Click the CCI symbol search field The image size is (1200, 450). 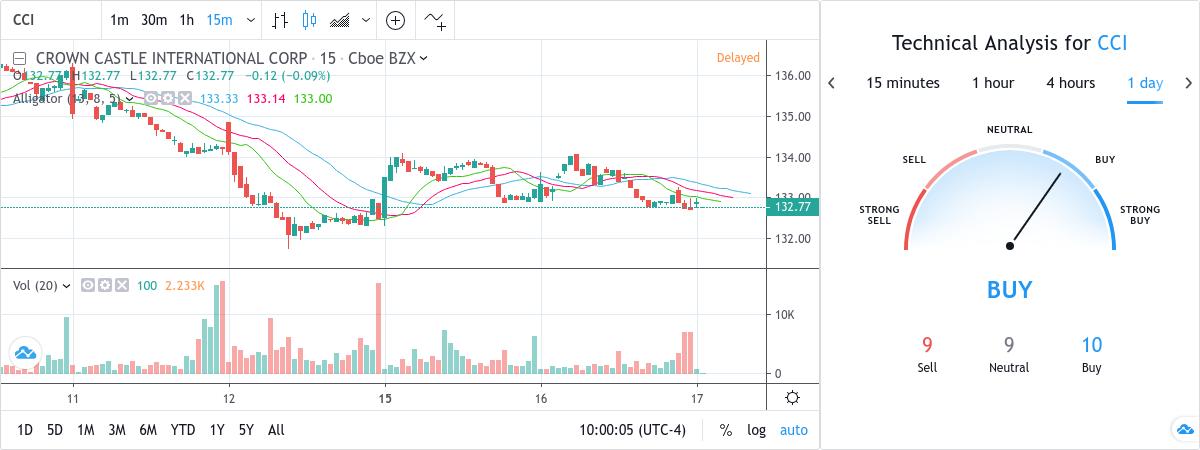pyautogui.click(x=50, y=20)
